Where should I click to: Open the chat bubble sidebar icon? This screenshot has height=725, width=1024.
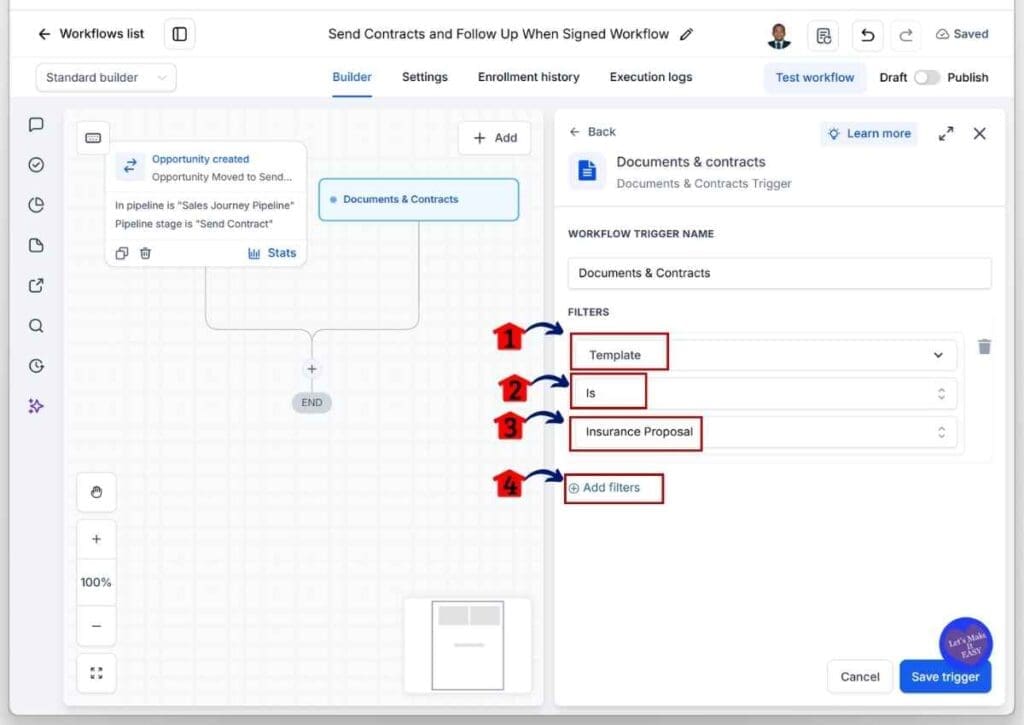pyautogui.click(x=37, y=125)
